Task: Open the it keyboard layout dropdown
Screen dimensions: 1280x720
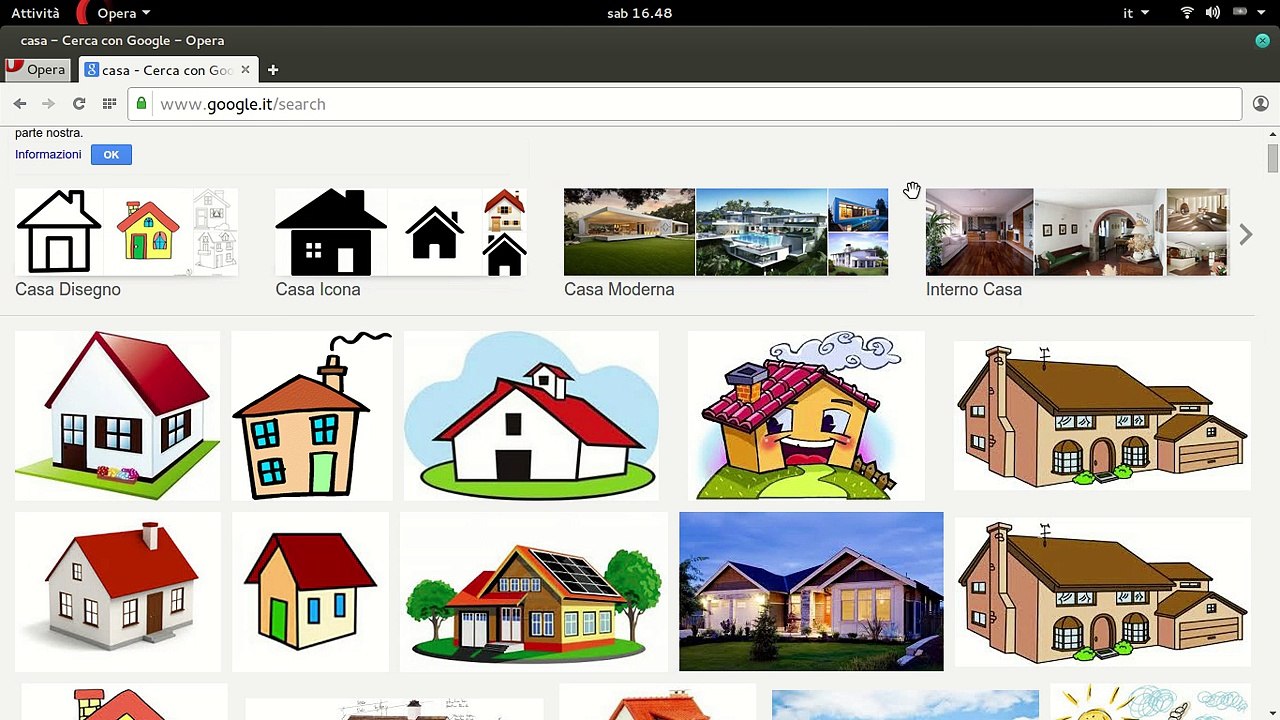Action: point(1136,13)
